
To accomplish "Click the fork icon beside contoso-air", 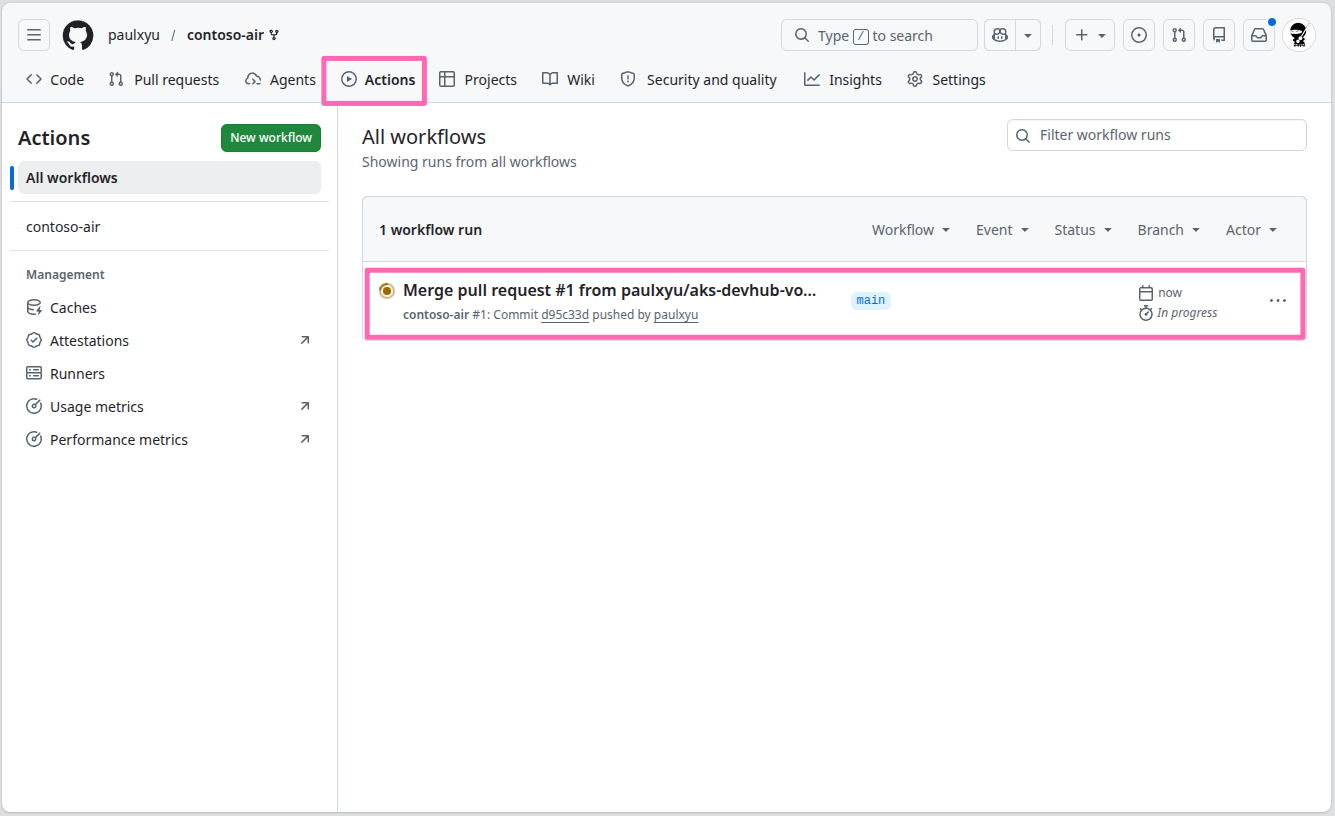I will [274, 35].
